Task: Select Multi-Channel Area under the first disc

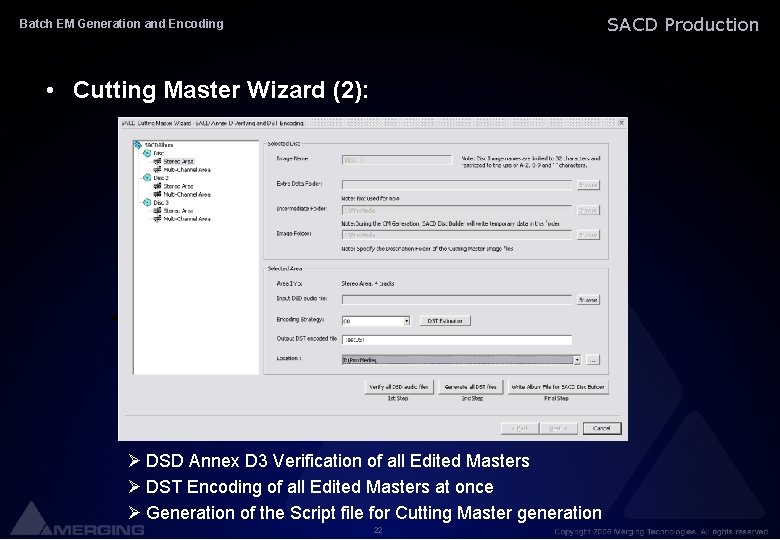Action: tap(187, 170)
